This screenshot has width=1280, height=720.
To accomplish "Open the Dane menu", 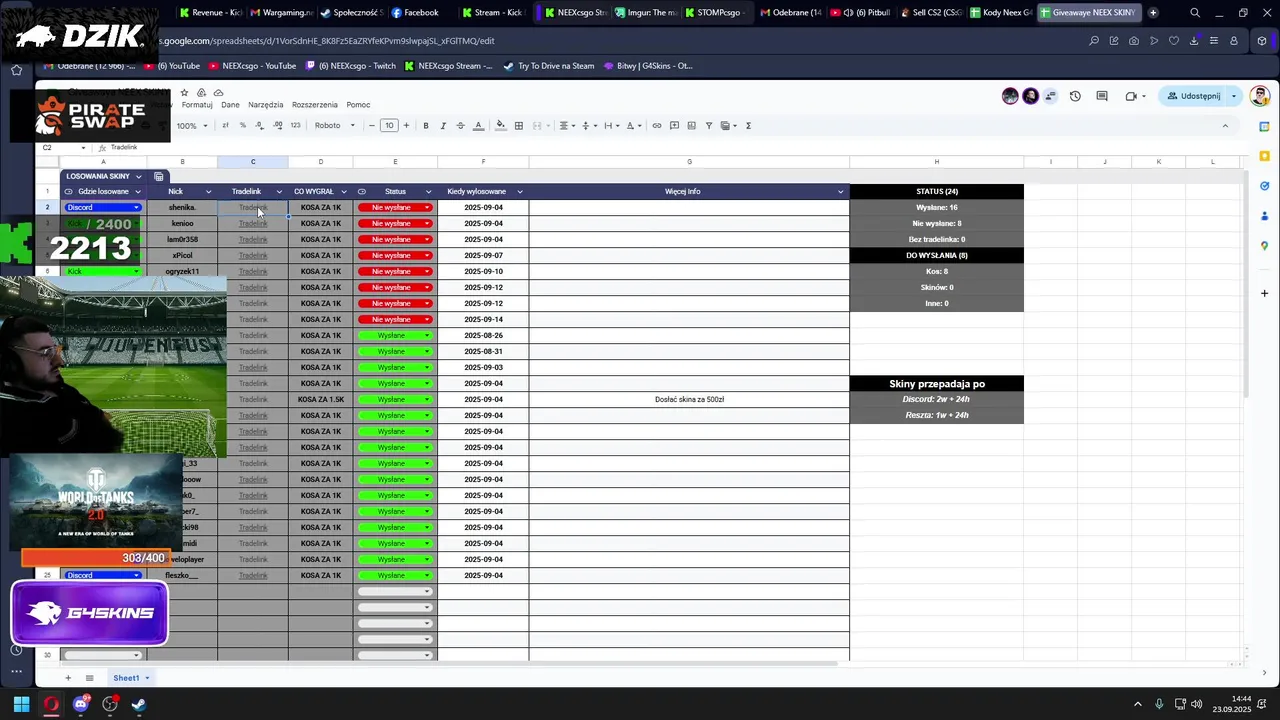I will click(x=230, y=105).
